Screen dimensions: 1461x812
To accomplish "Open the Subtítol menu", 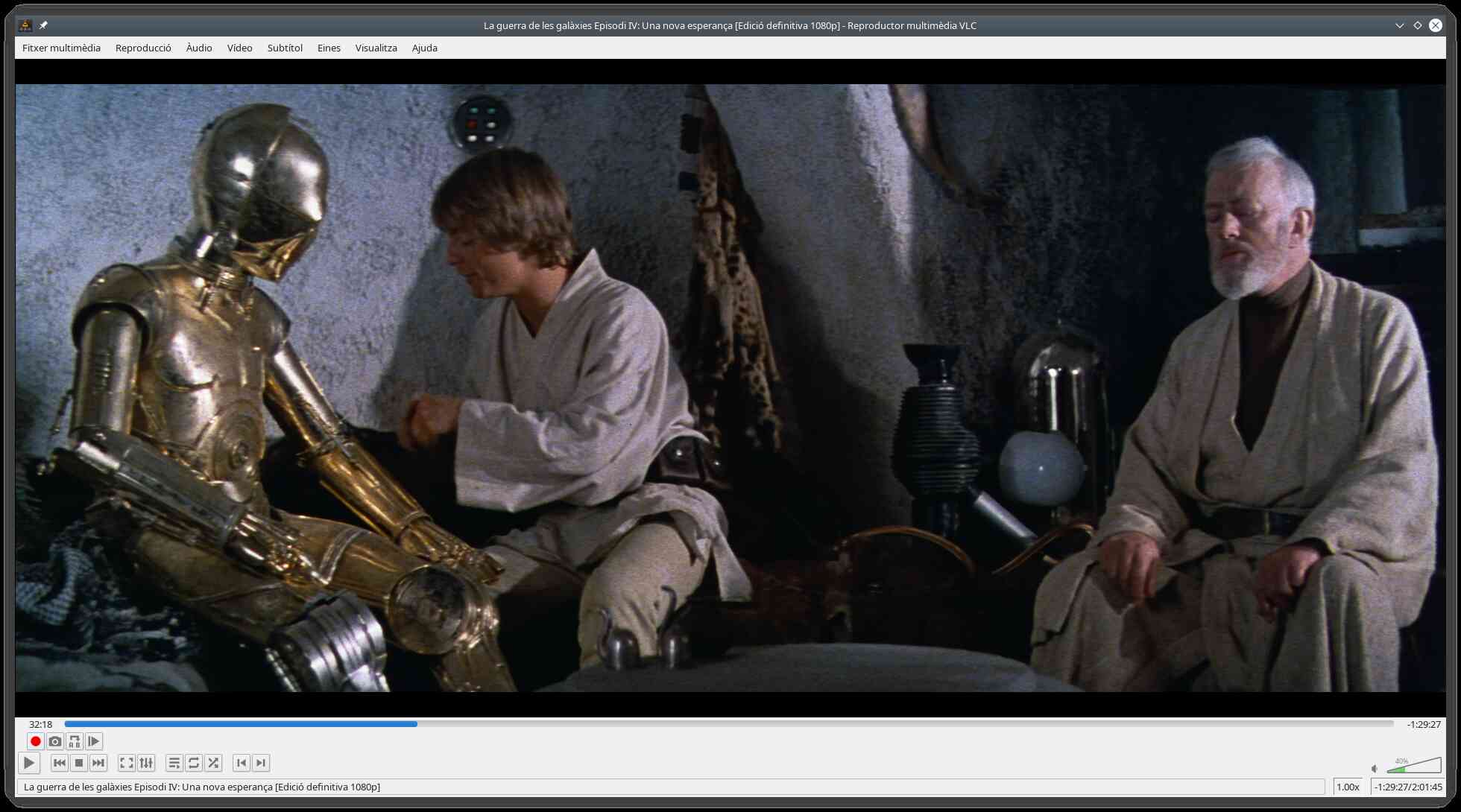I will (x=285, y=48).
